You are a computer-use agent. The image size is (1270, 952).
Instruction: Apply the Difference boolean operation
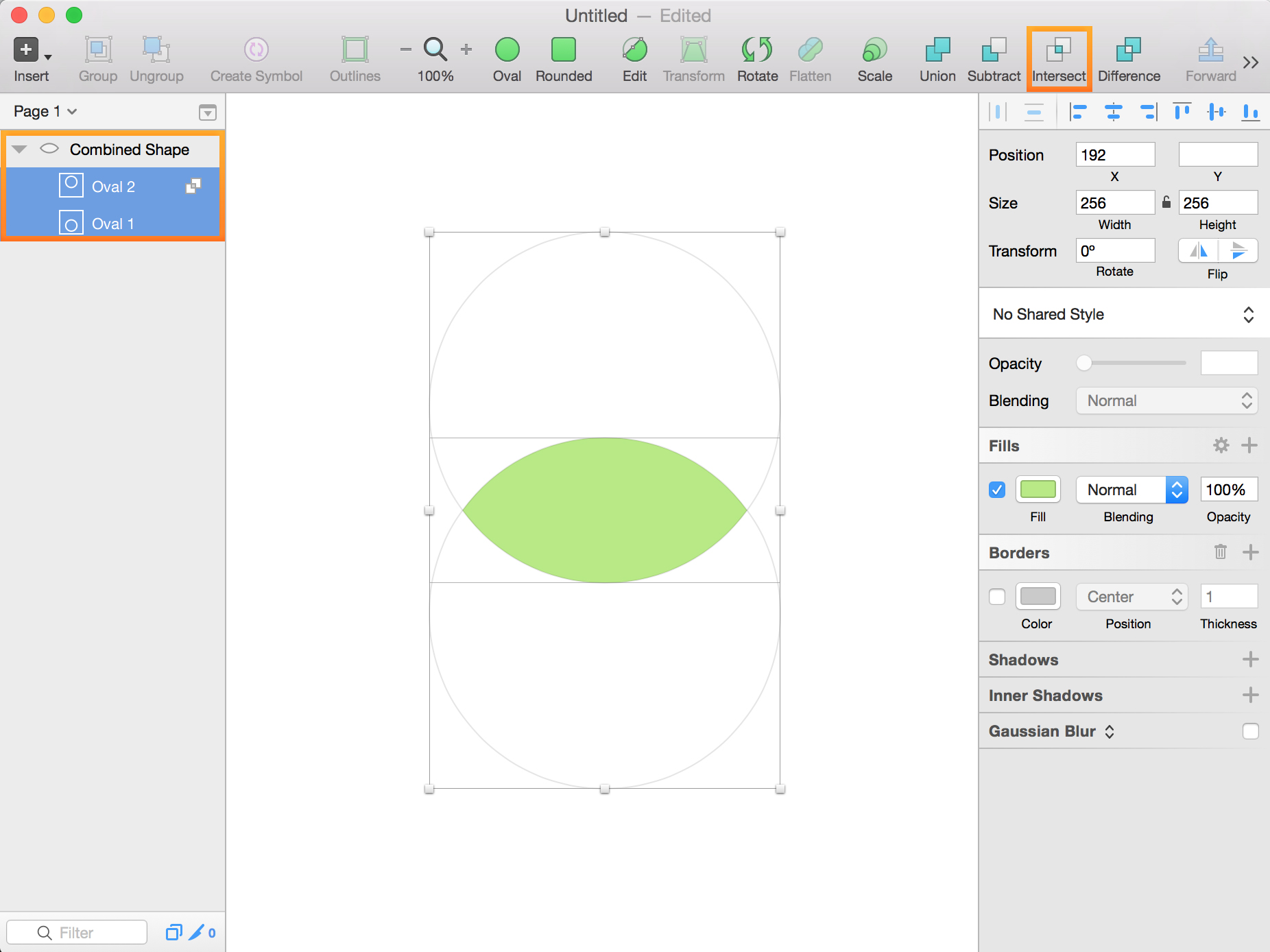pos(1129,50)
